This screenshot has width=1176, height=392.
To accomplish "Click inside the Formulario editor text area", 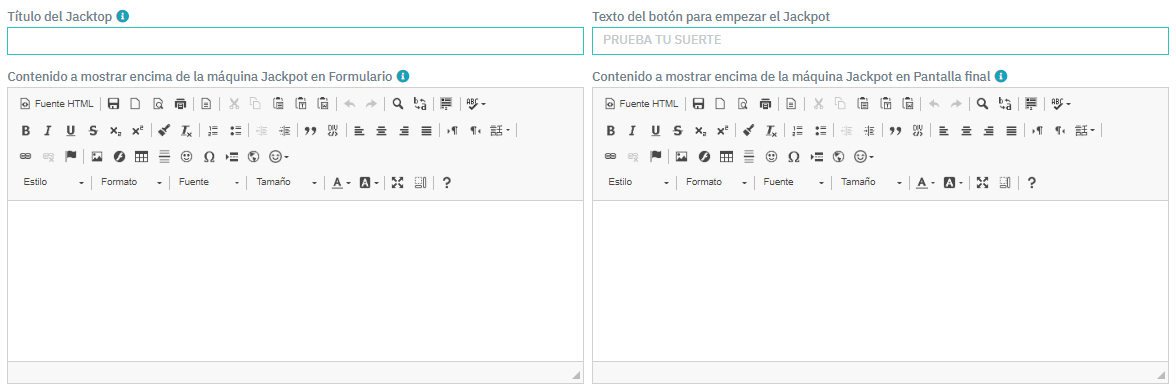I will click(296, 281).
